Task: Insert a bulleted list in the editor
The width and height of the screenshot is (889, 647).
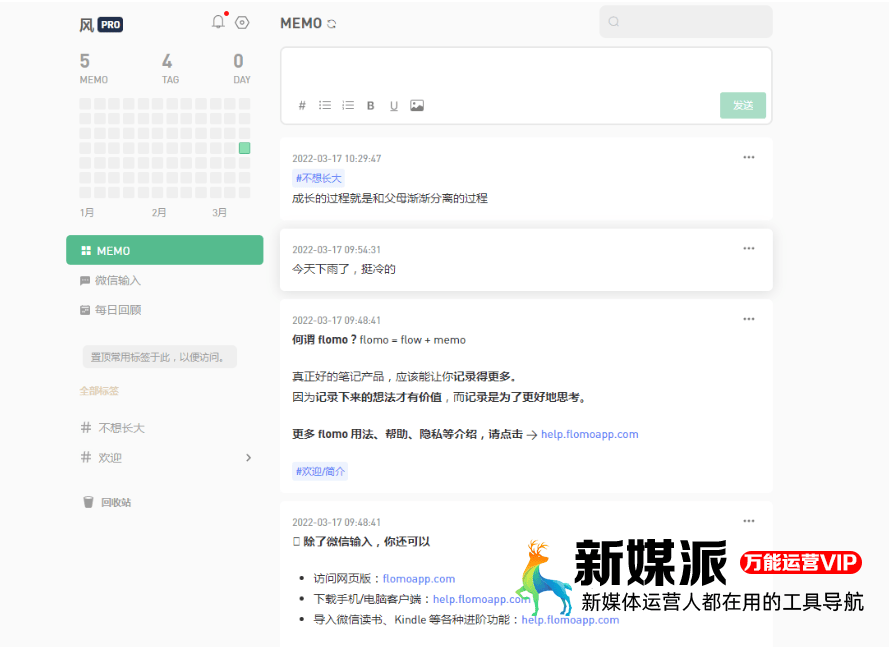Action: tap(325, 105)
